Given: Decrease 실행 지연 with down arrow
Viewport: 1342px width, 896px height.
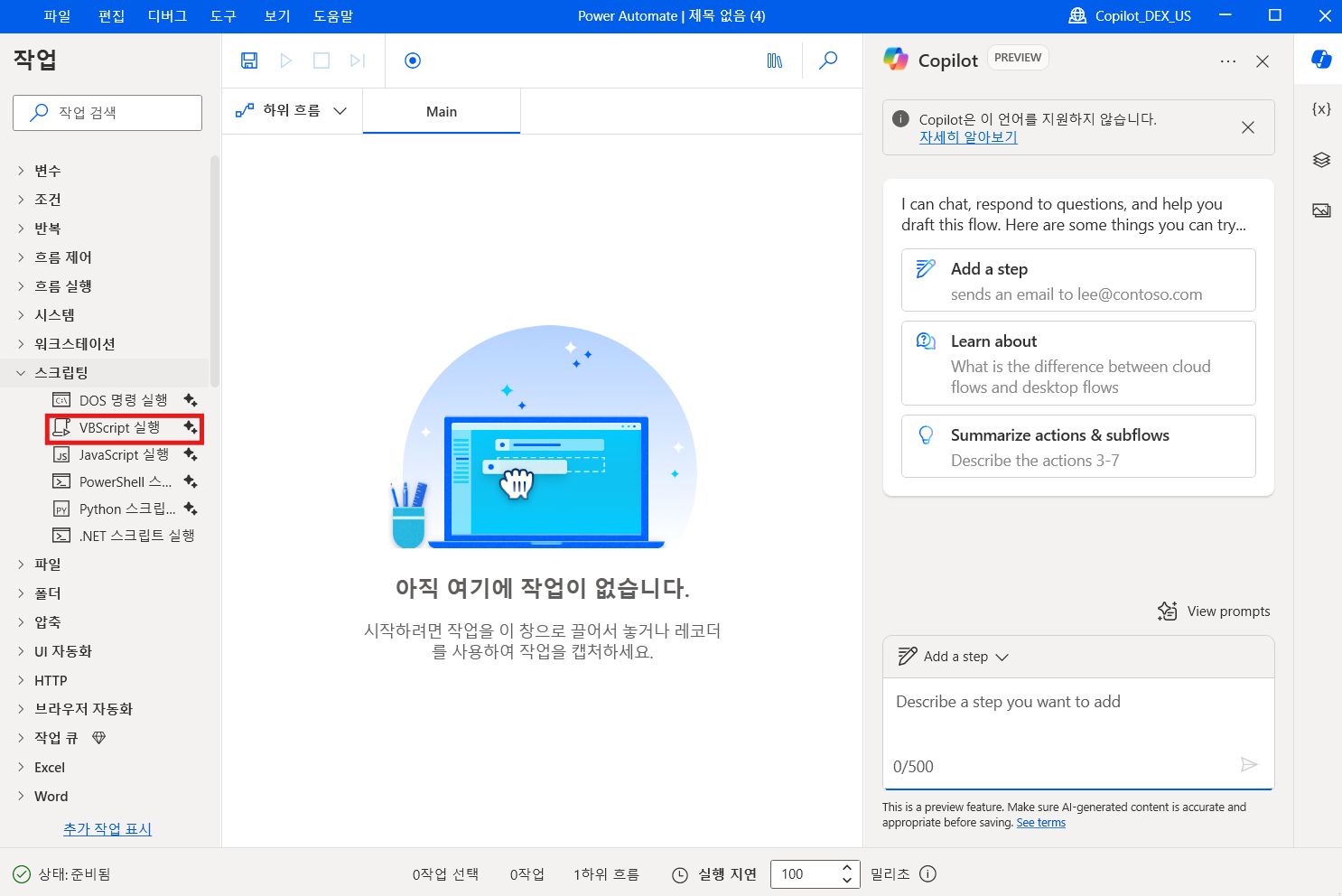Looking at the screenshot, I should 847,881.
